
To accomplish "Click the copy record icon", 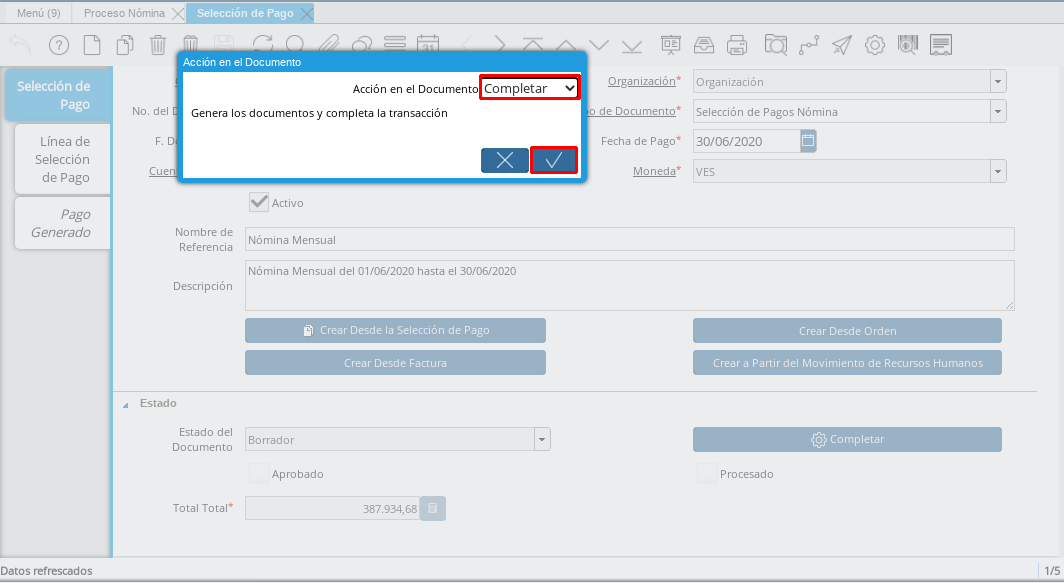I will coord(124,45).
